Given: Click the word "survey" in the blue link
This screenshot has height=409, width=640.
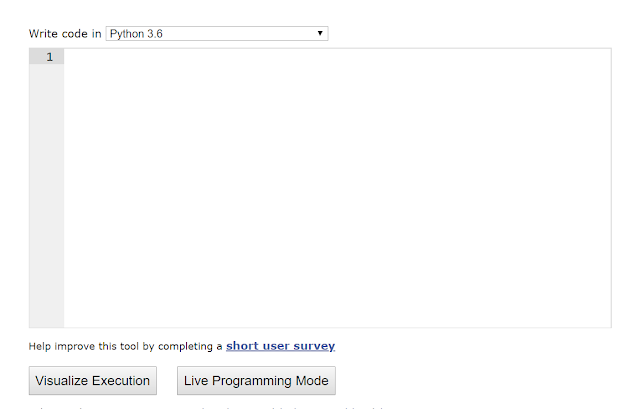Looking at the screenshot, I should pos(314,346).
